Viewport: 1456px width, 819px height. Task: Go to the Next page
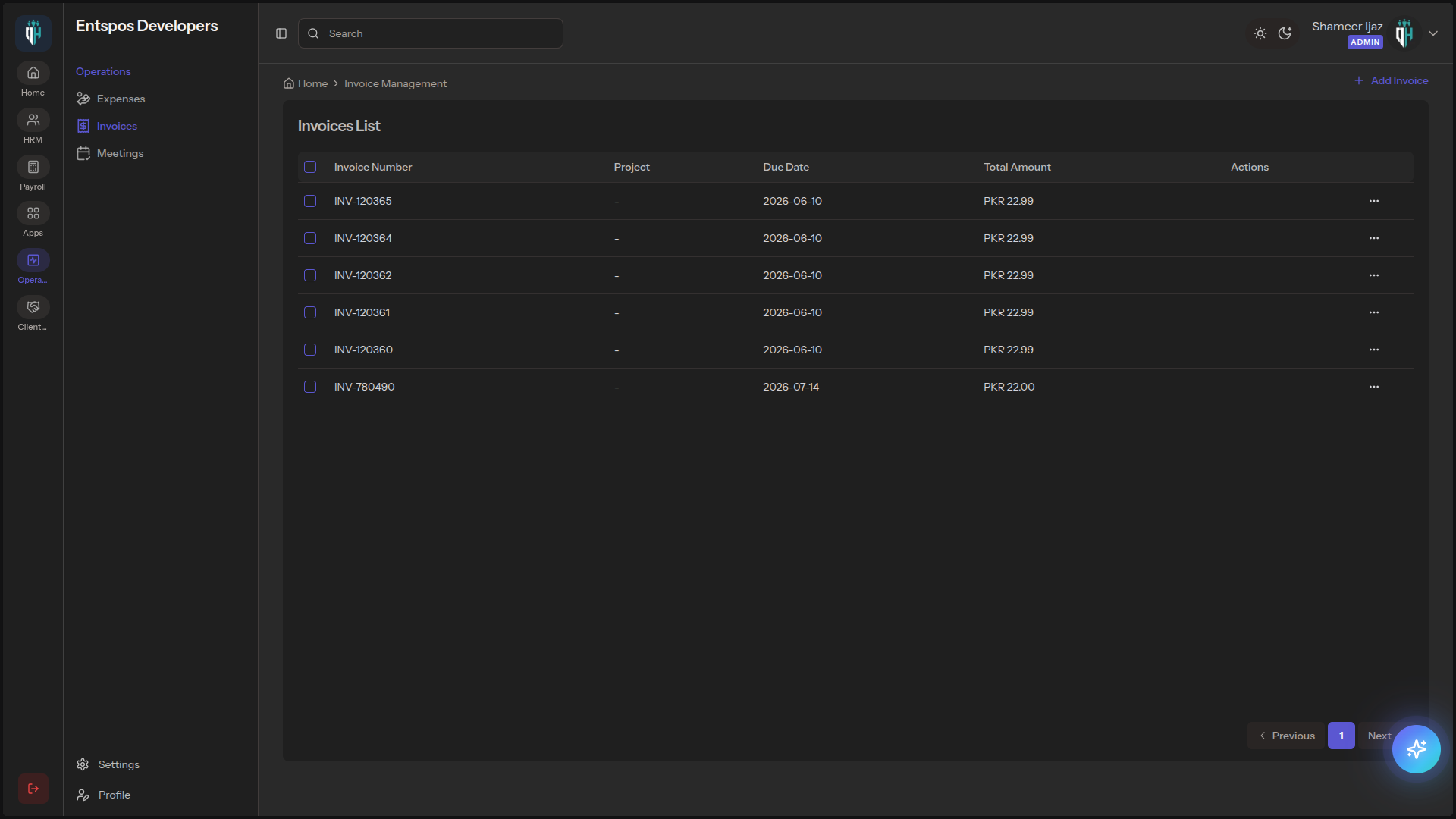(x=1379, y=736)
